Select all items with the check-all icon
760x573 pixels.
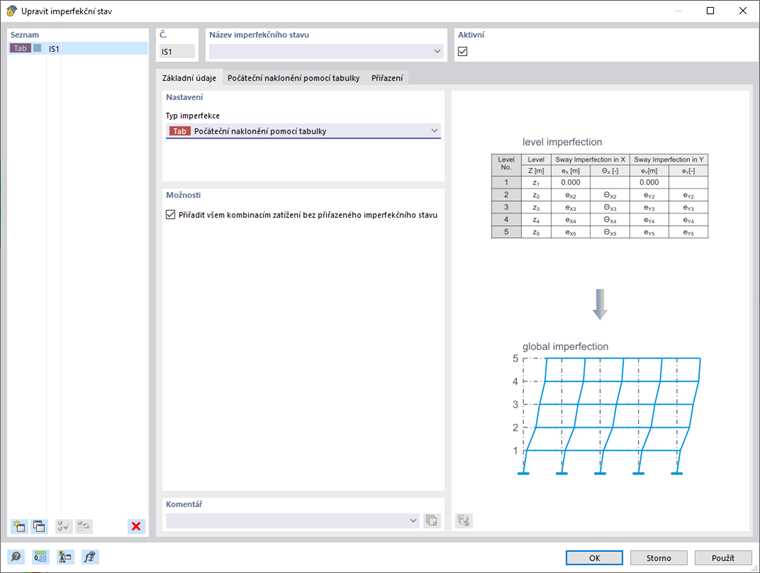(63, 526)
